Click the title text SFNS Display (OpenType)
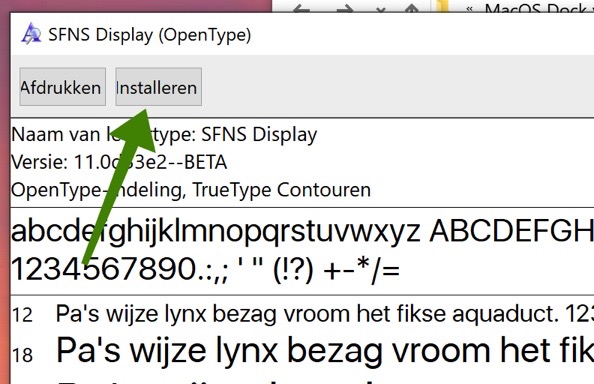The image size is (594, 384). pos(150,35)
